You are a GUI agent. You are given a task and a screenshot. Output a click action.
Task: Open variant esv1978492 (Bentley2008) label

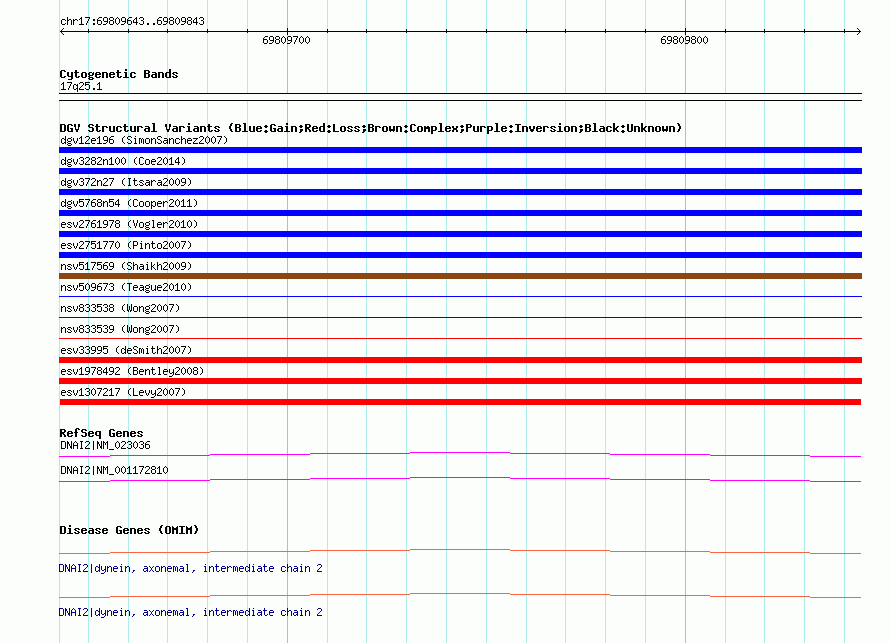[132, 371]
